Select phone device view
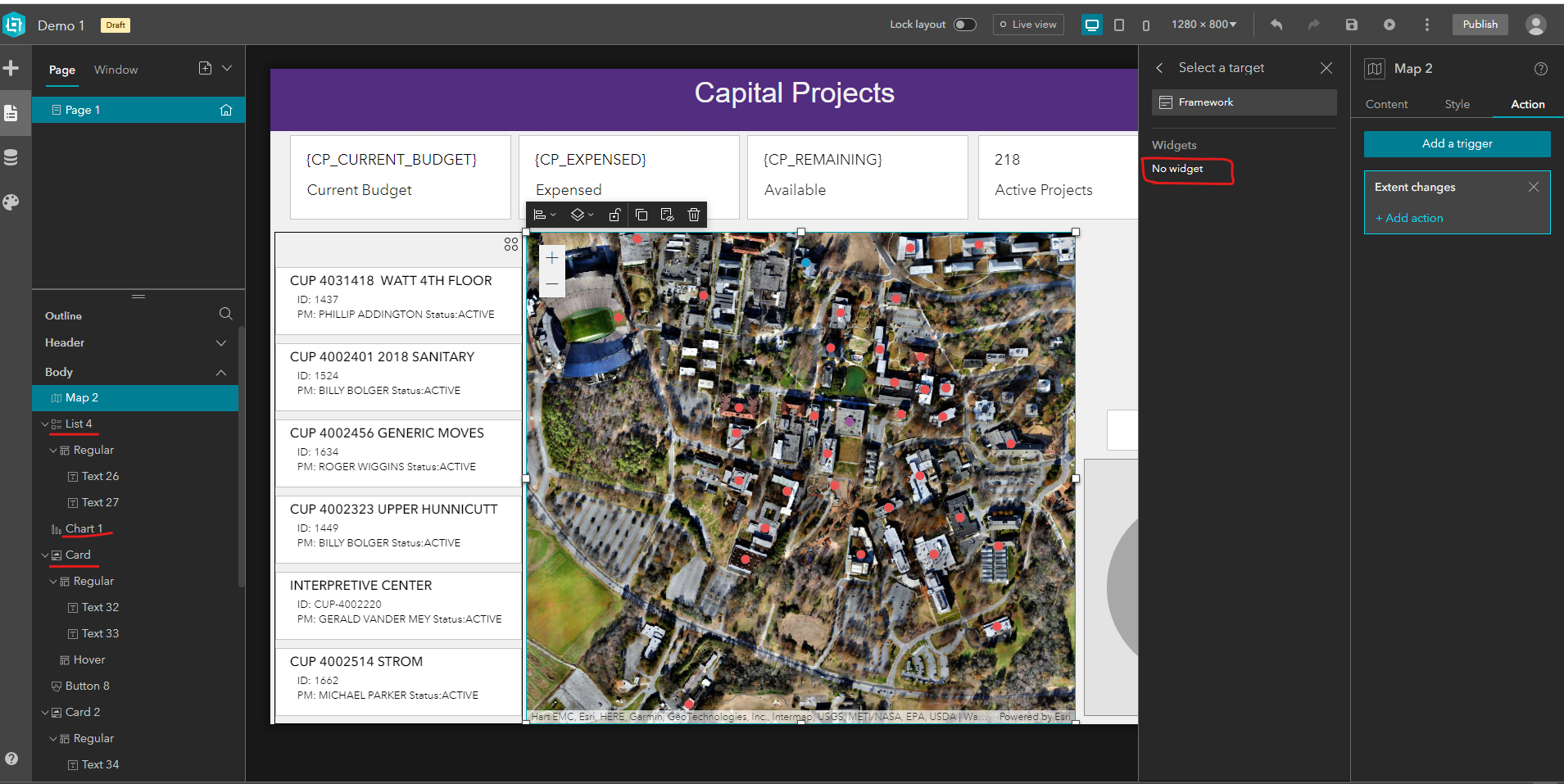This screenshot has width=1564, height=784. [1145, 25]
